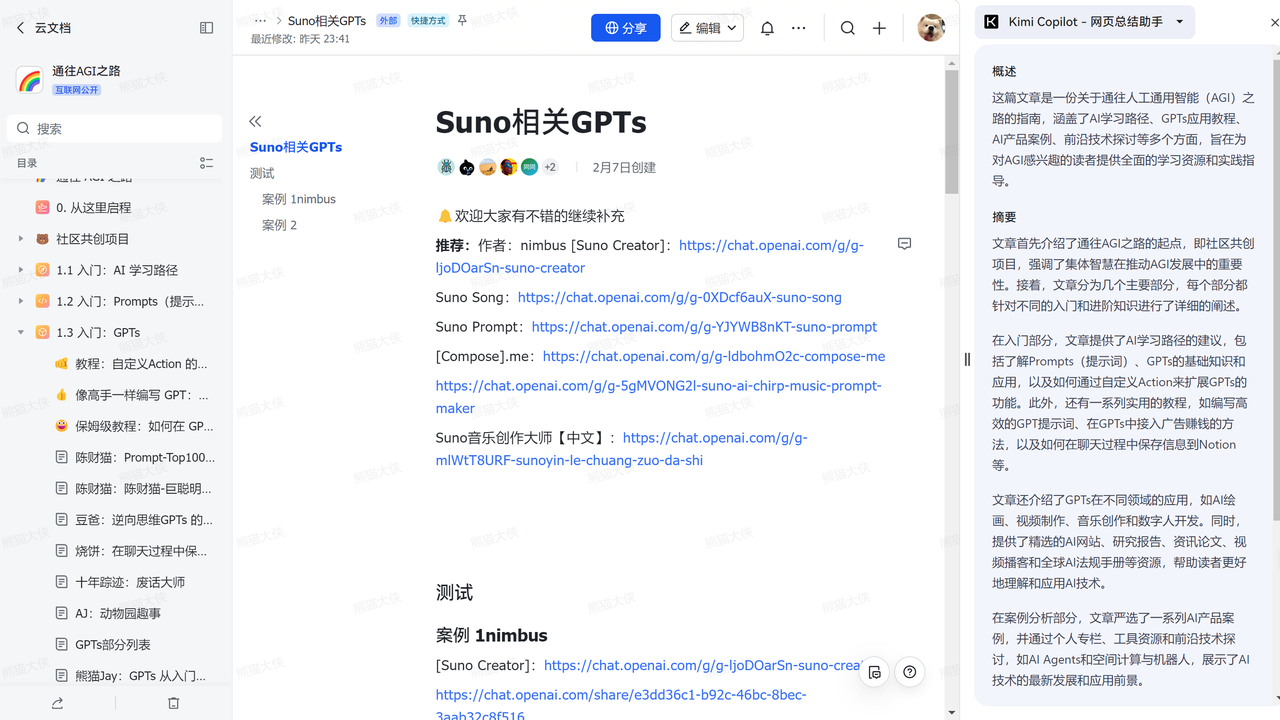Expand the 社区共创项目 tree node
Viewport: 1280px width, 720px height.
[20, 239]
